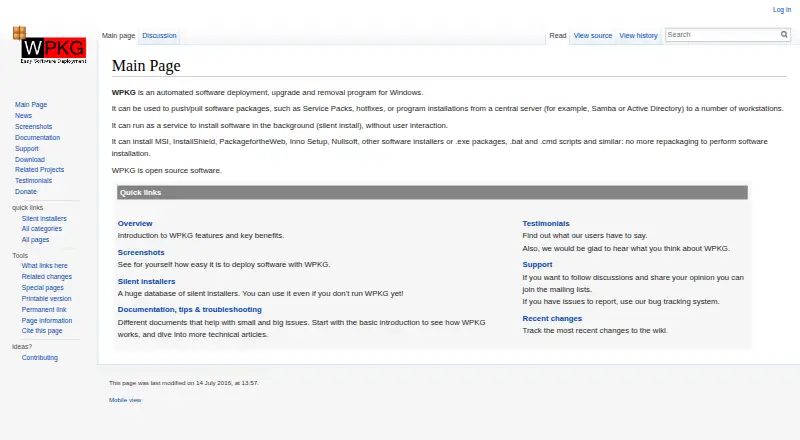Switch to the Main page tab
This screenshot has height=440, width=800.
118,36
